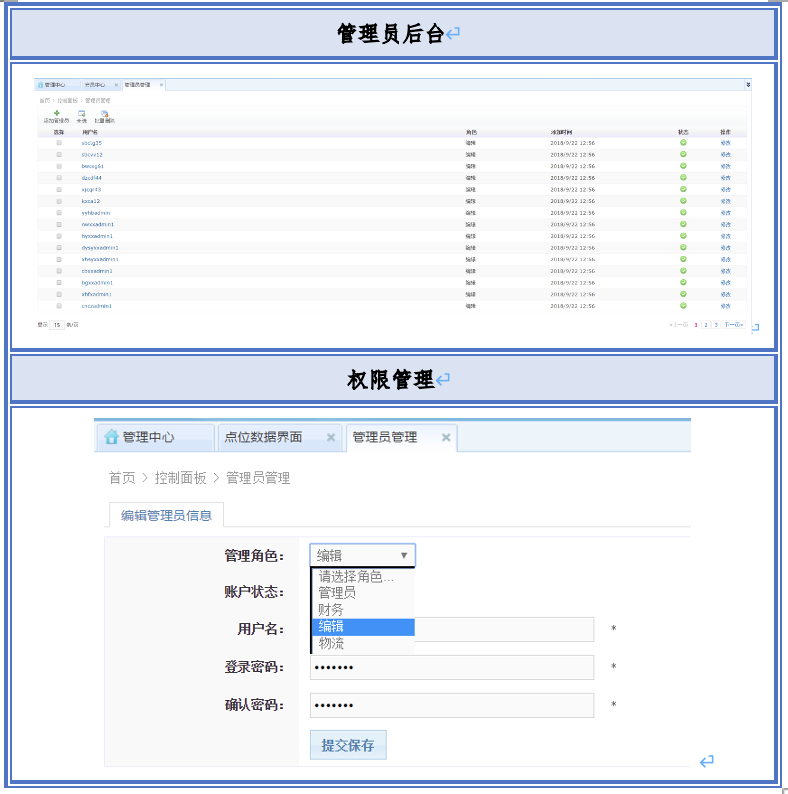Screen dimensions: 788x794
Task: Close the large 管理员管理 tab with its X
Action: (x=446, y=438)
